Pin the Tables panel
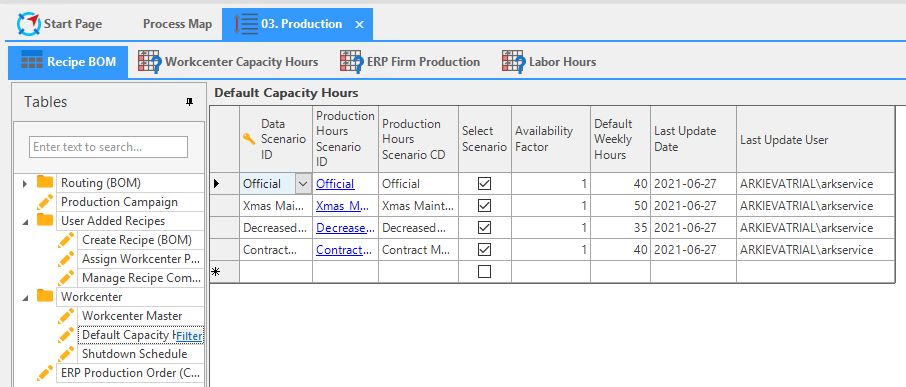Image resolution: width=906 pixels, height=387 pixels. click(x=190, y=102)
